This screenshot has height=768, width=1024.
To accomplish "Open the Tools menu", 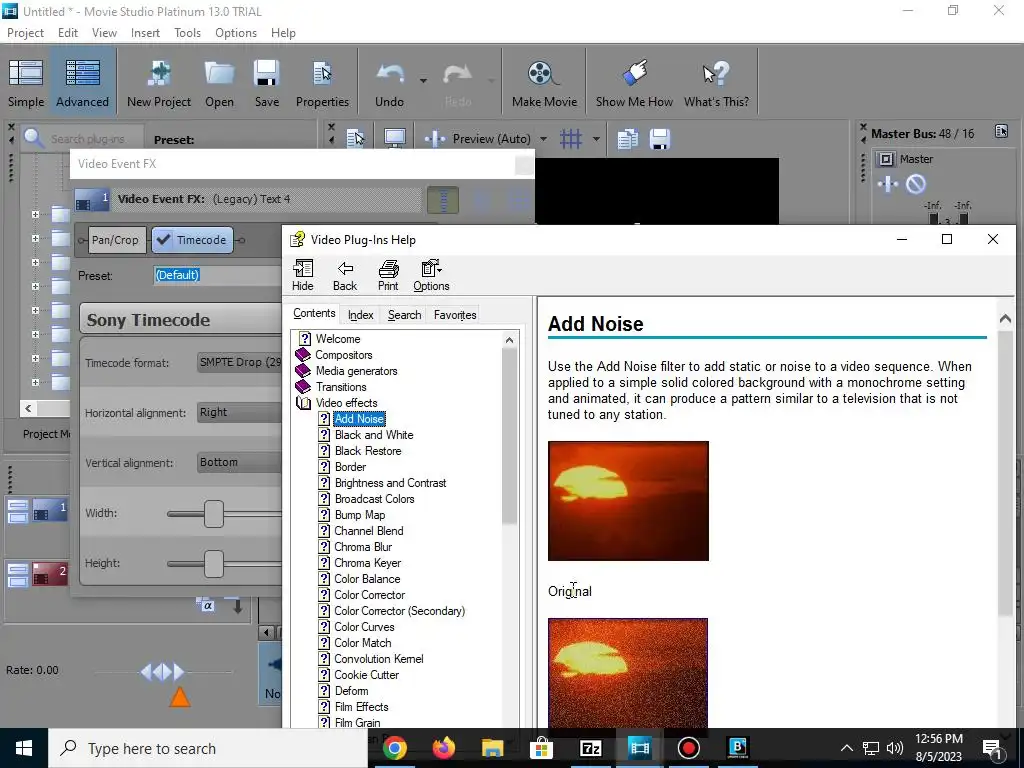I will coord(187,33).
